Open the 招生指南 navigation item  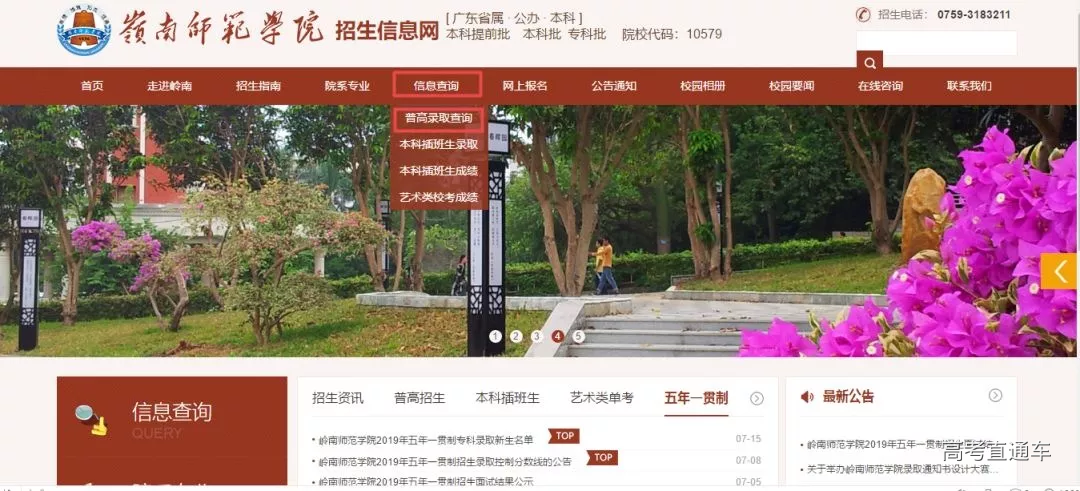(258, 86)
